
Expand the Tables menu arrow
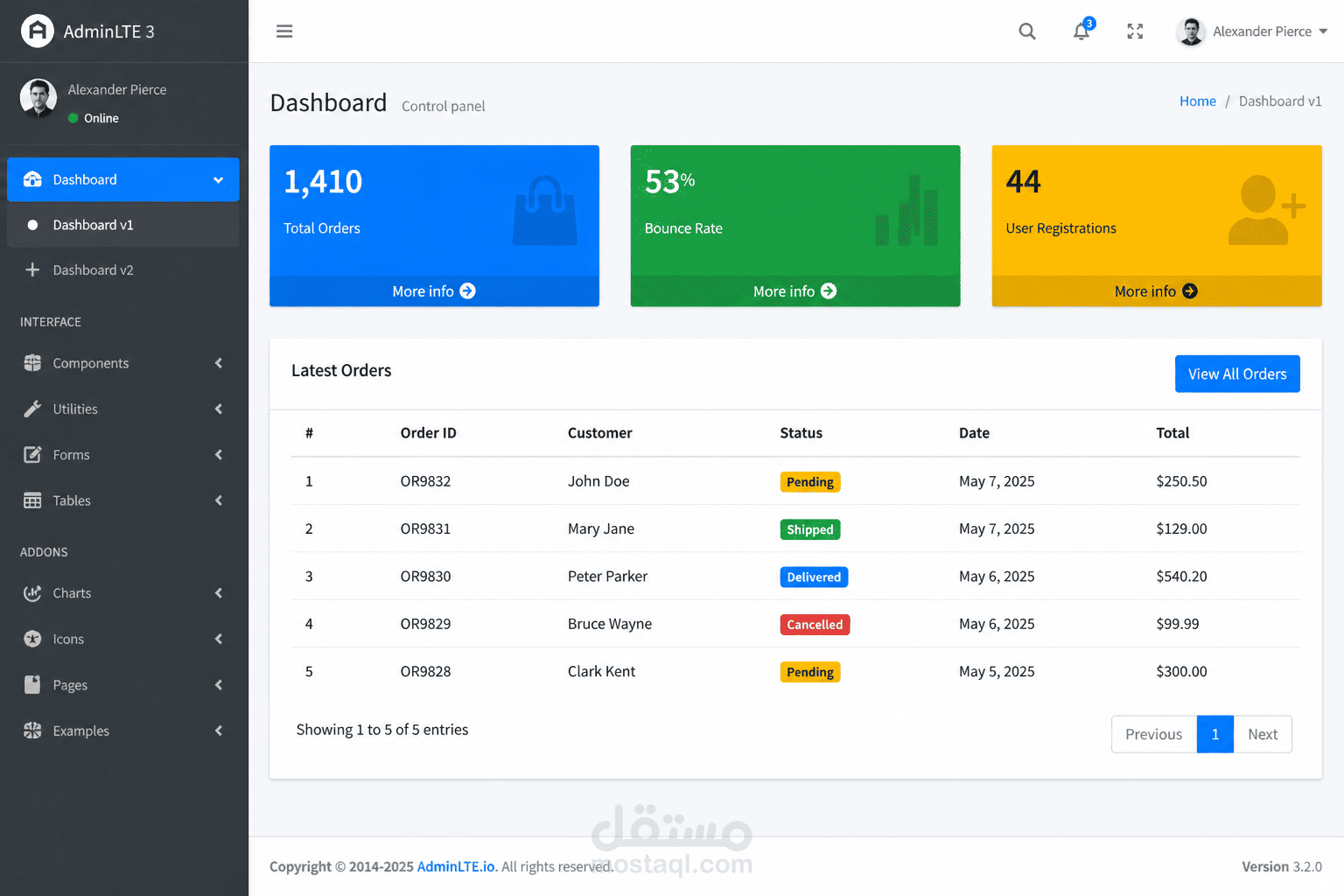coord(219,500)
